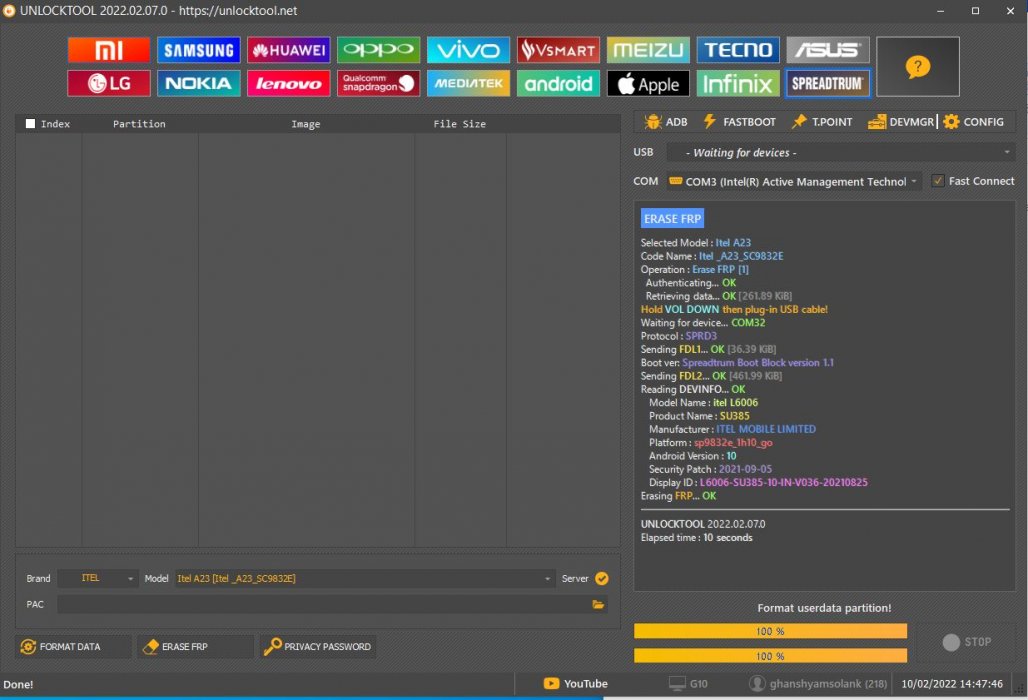Select the Oppo brand logo
This screenshot has height=700, width=1028.
378,50
